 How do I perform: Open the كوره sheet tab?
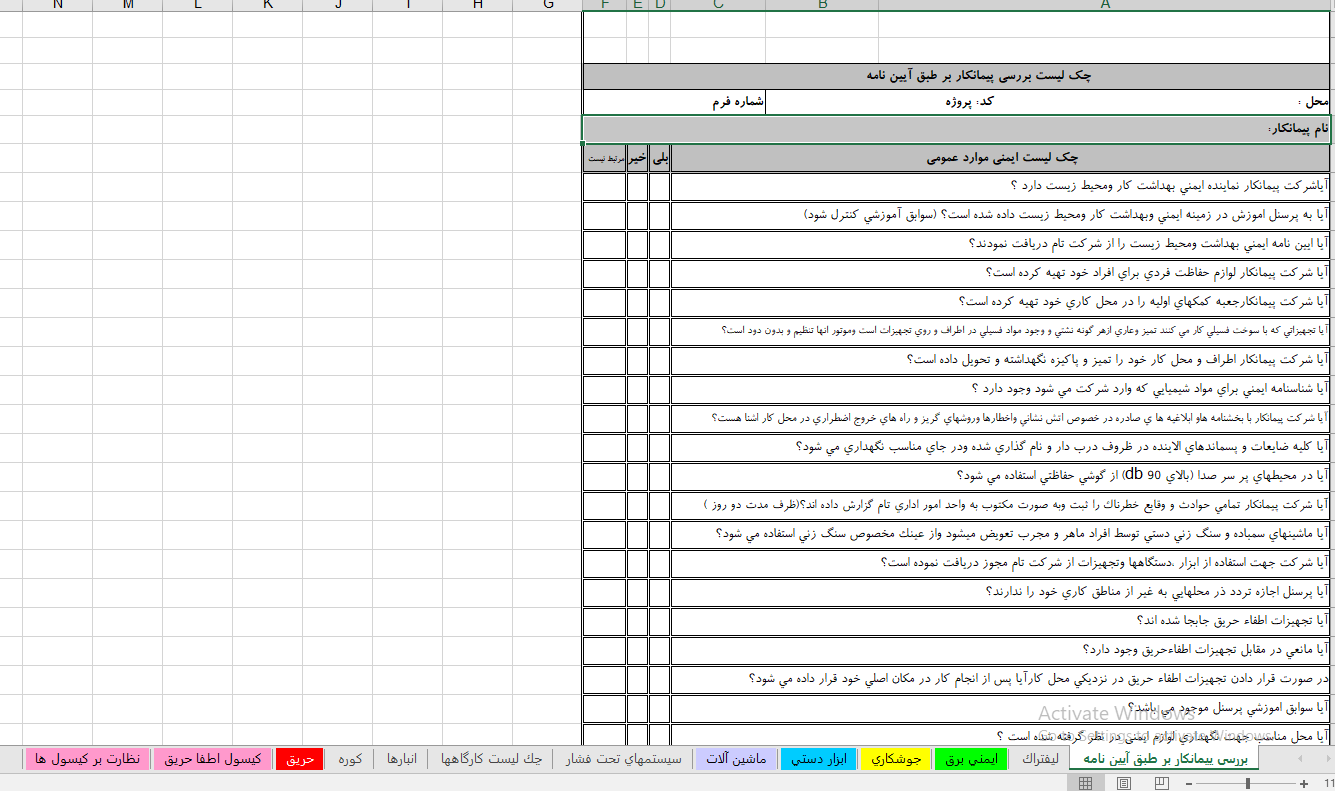350,759
